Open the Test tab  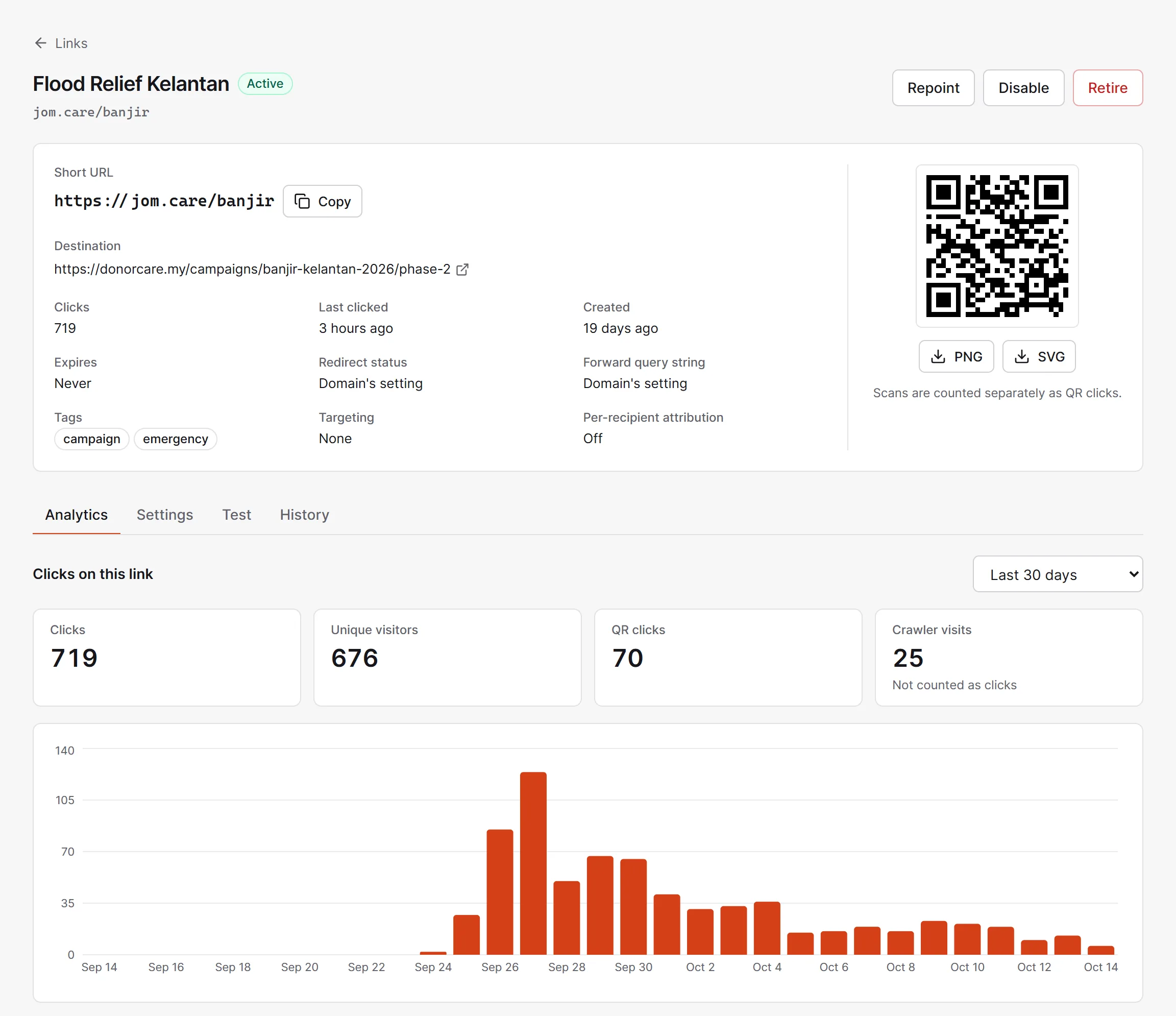236,515
